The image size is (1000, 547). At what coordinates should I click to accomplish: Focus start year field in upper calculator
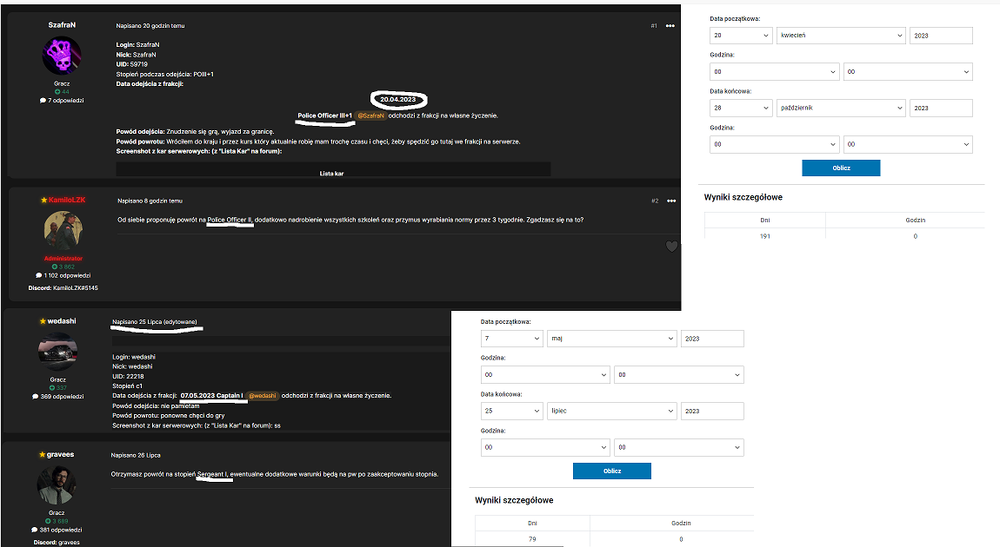click(941, 36)
